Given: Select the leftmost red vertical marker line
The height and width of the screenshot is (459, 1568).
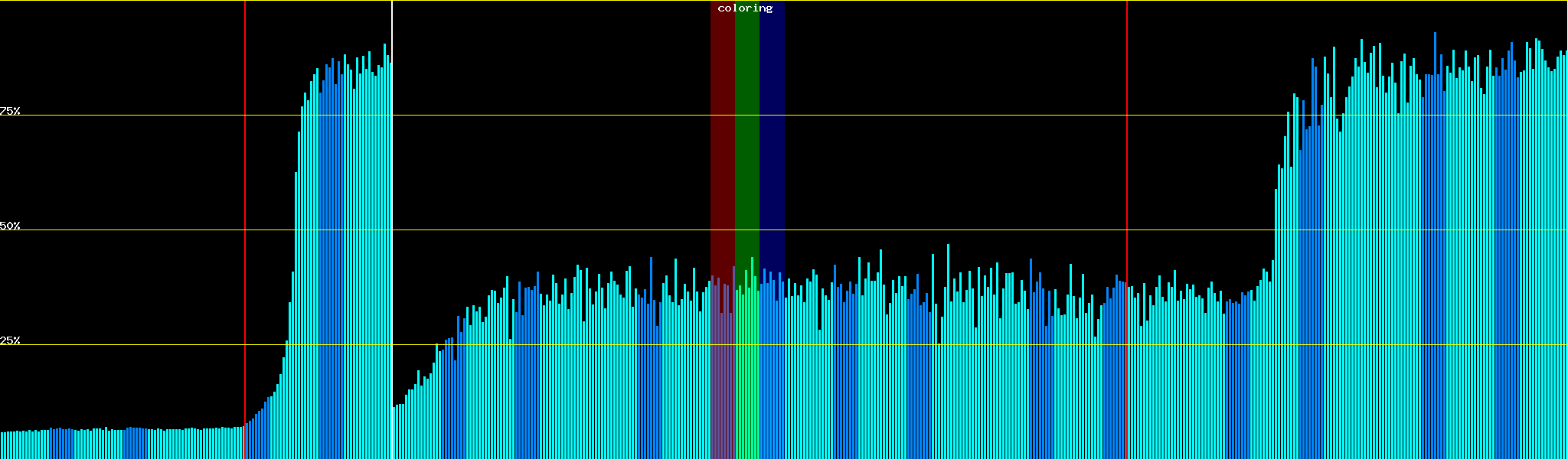Looking at the screenshot, I should pyautogui.click(x=245, y=191).
